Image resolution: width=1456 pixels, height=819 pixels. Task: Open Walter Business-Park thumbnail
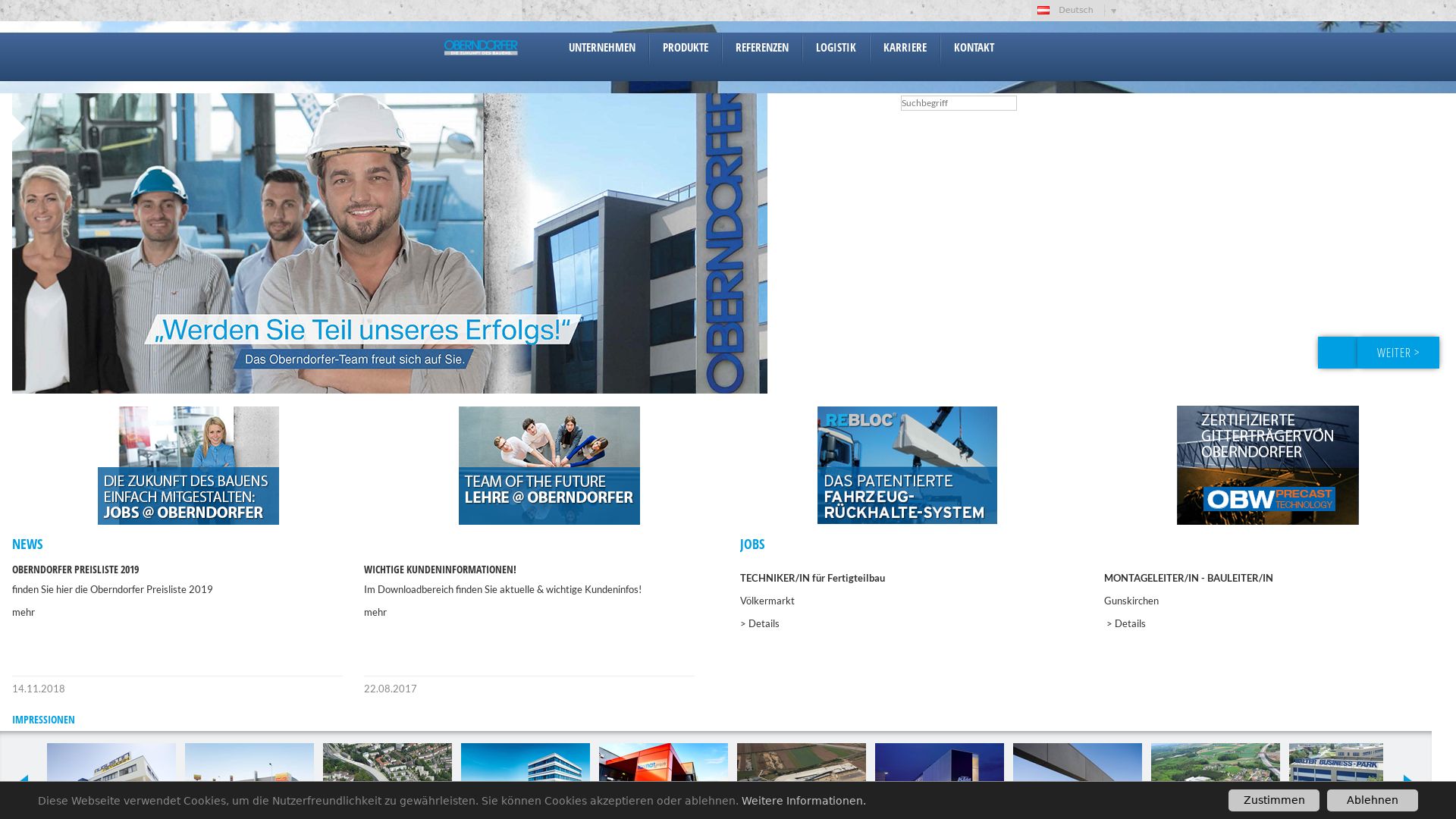coord(1336,762)
